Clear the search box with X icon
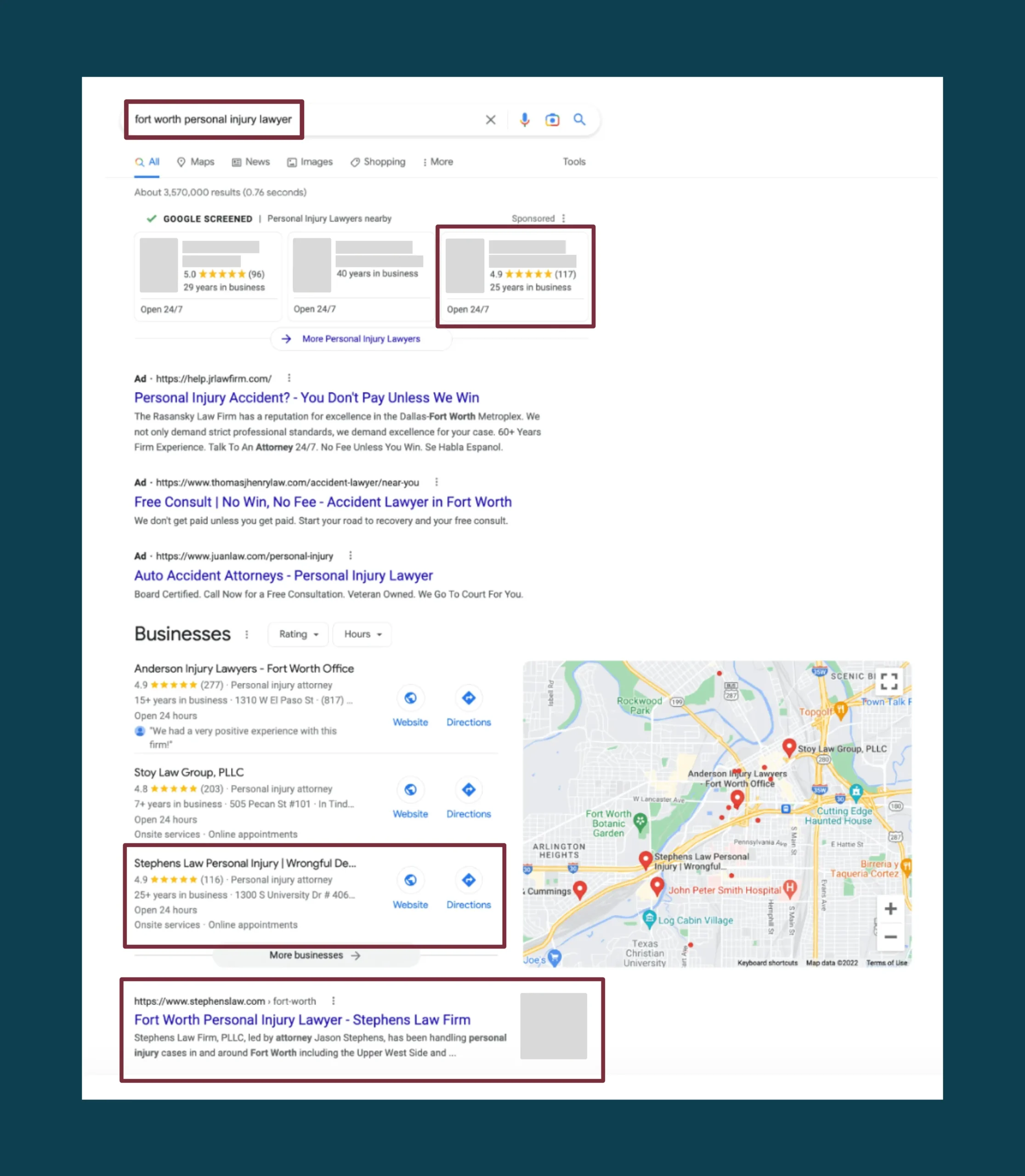 point(490,119)
